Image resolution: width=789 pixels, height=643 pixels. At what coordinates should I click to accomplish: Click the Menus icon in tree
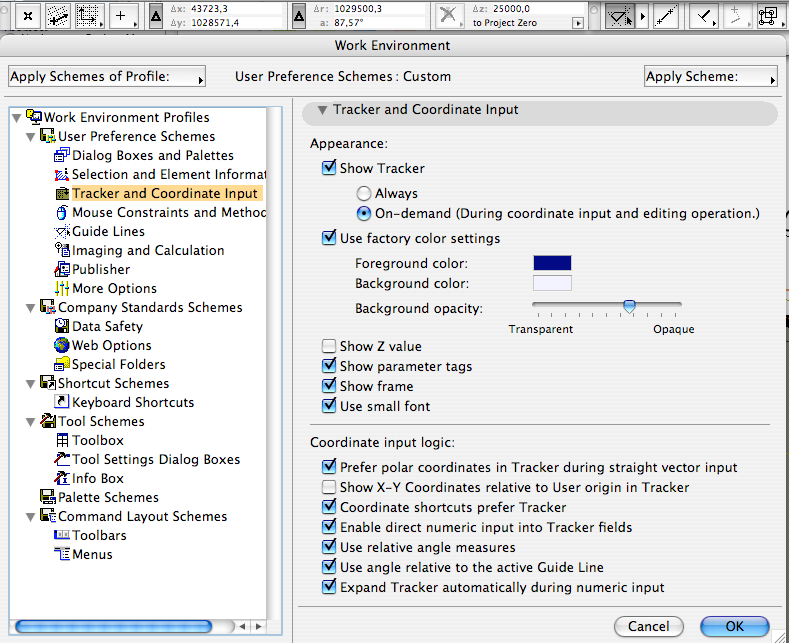tap(61, 554)
